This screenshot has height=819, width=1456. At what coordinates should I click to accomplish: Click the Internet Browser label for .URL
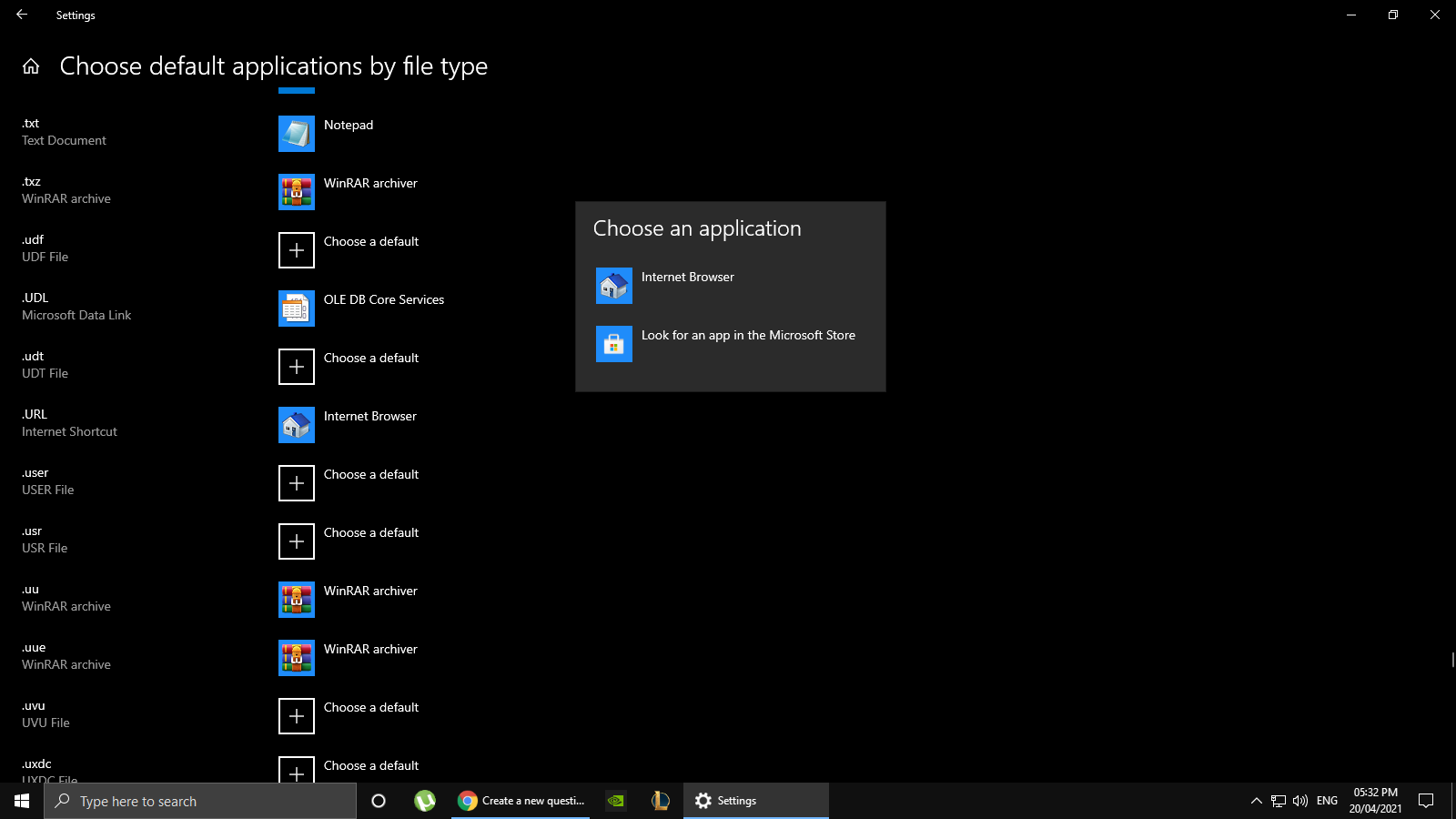point(370,416)
